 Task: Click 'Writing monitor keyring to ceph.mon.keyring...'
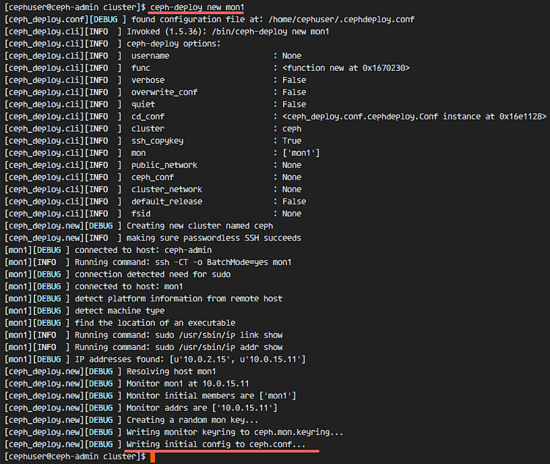235,432
